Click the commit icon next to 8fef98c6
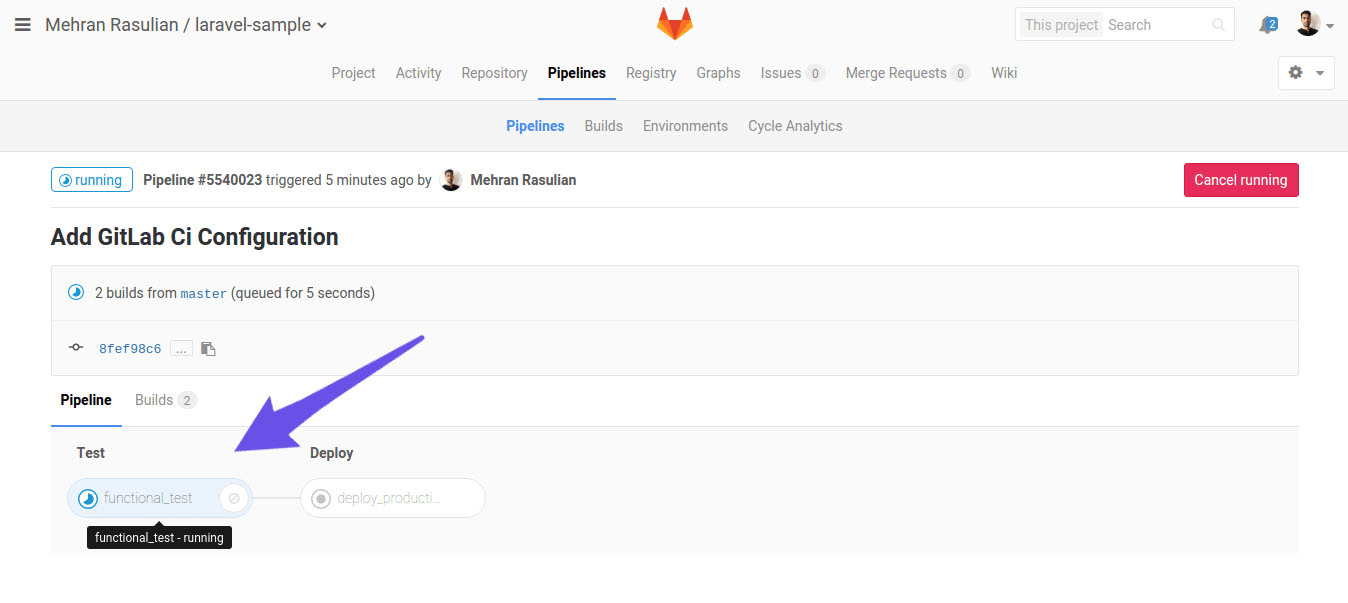This screenshot has height=603, width=1348. pos(75,347)
